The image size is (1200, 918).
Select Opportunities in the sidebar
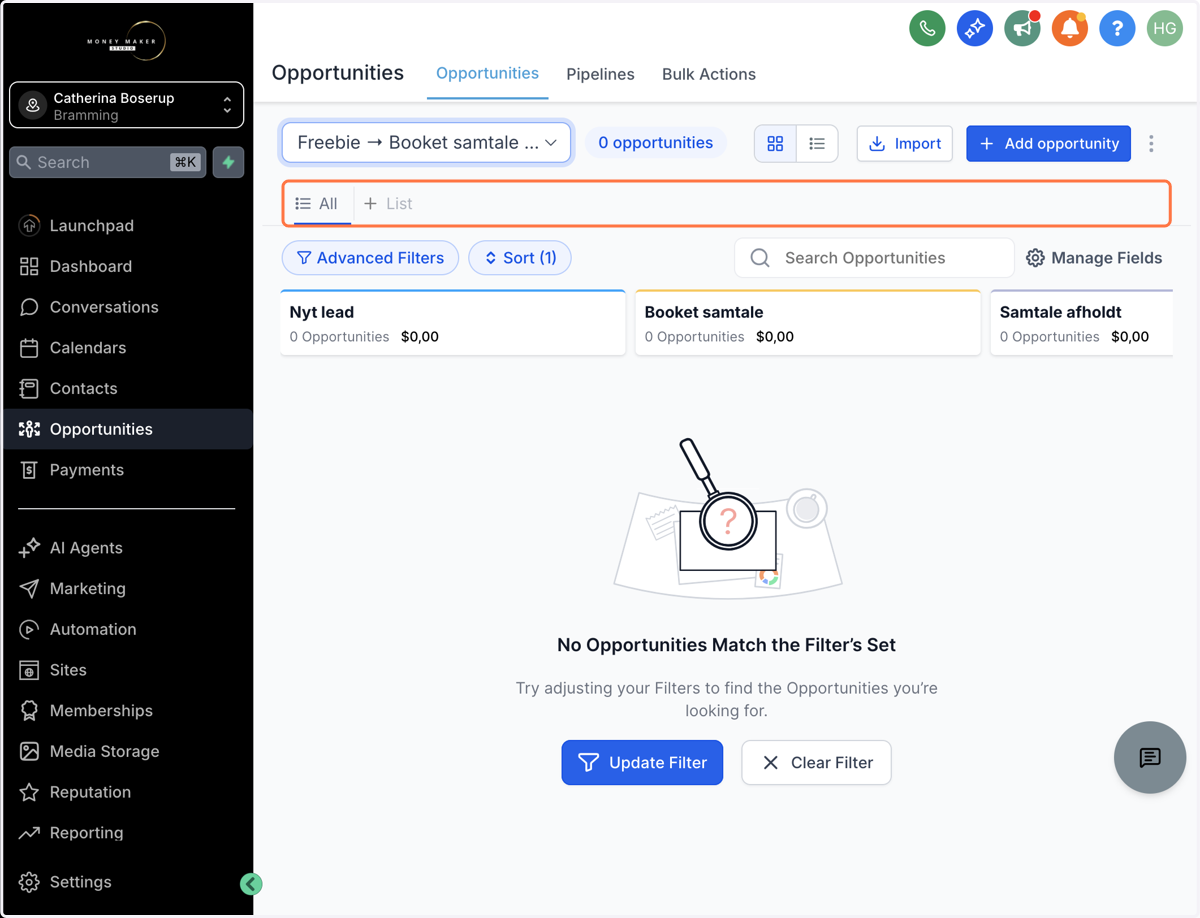pos(126,429)
